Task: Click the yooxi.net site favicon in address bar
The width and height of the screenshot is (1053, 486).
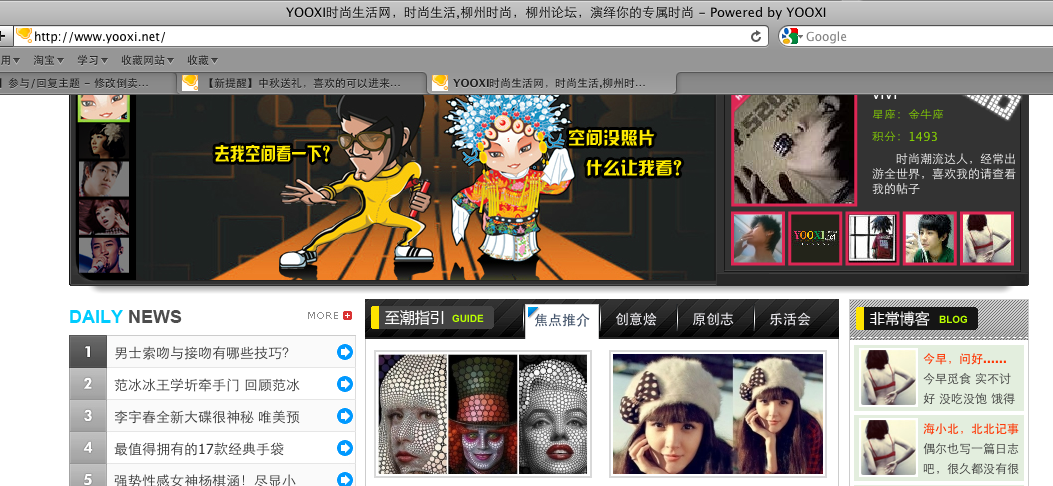Action: (24, 36)
